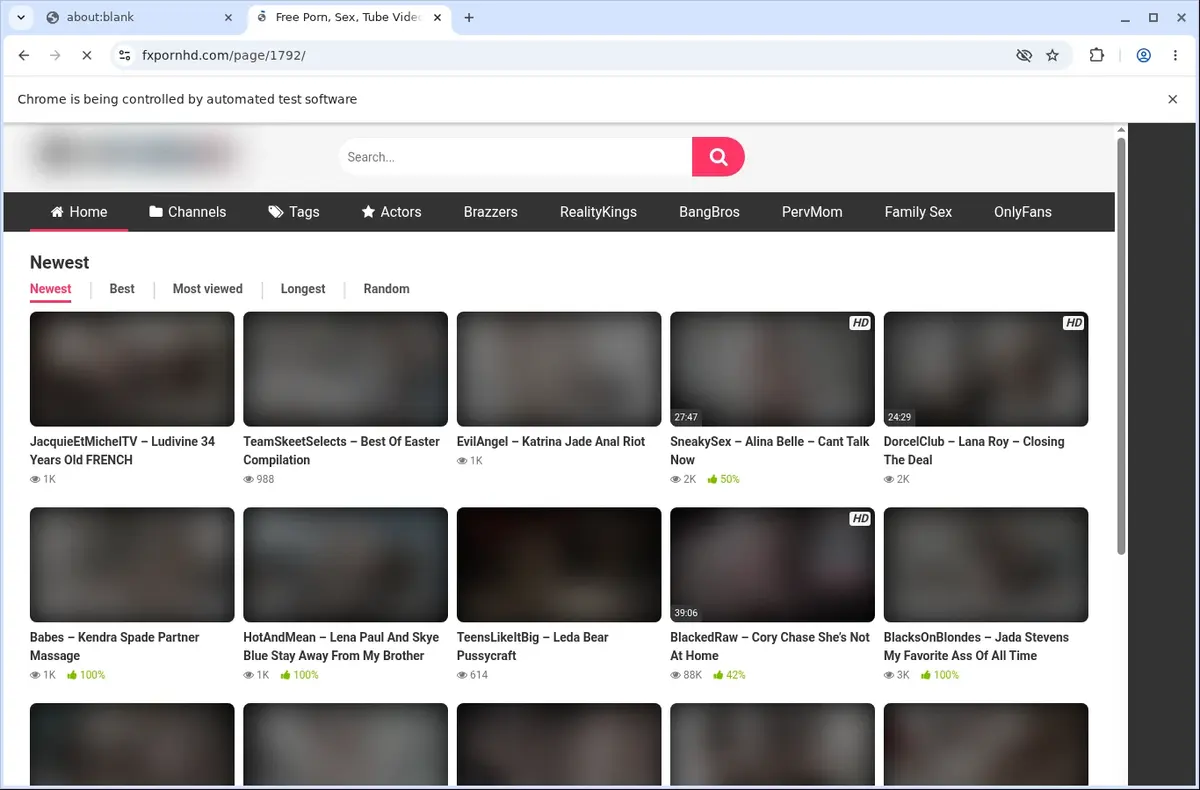1200x790 pixels.
Task: Open the Home nav item
Action: click(79, 212)
